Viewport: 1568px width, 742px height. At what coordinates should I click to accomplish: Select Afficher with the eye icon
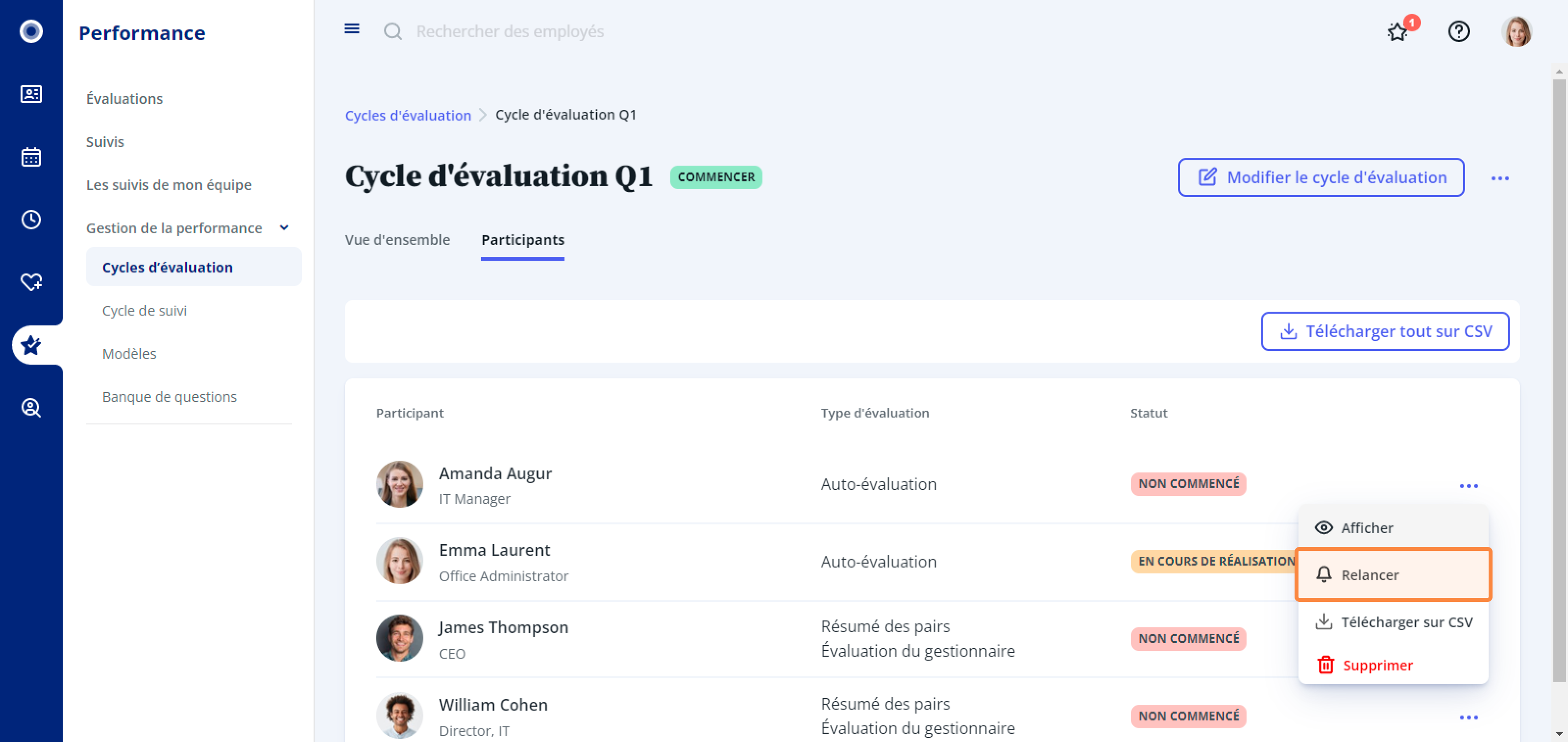tap(1366, 528)
